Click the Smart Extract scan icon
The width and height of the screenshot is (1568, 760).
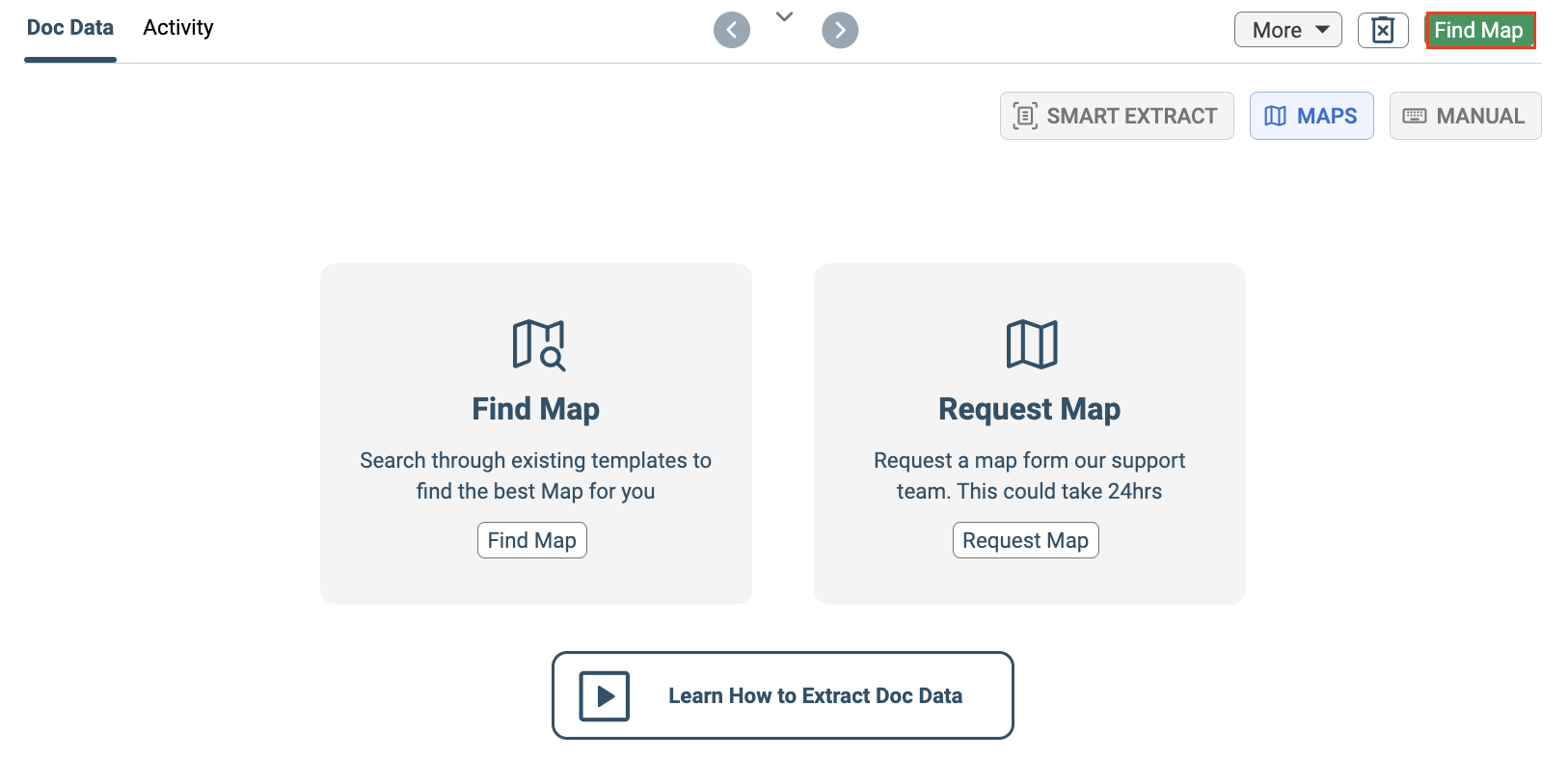click(1025, 116)
